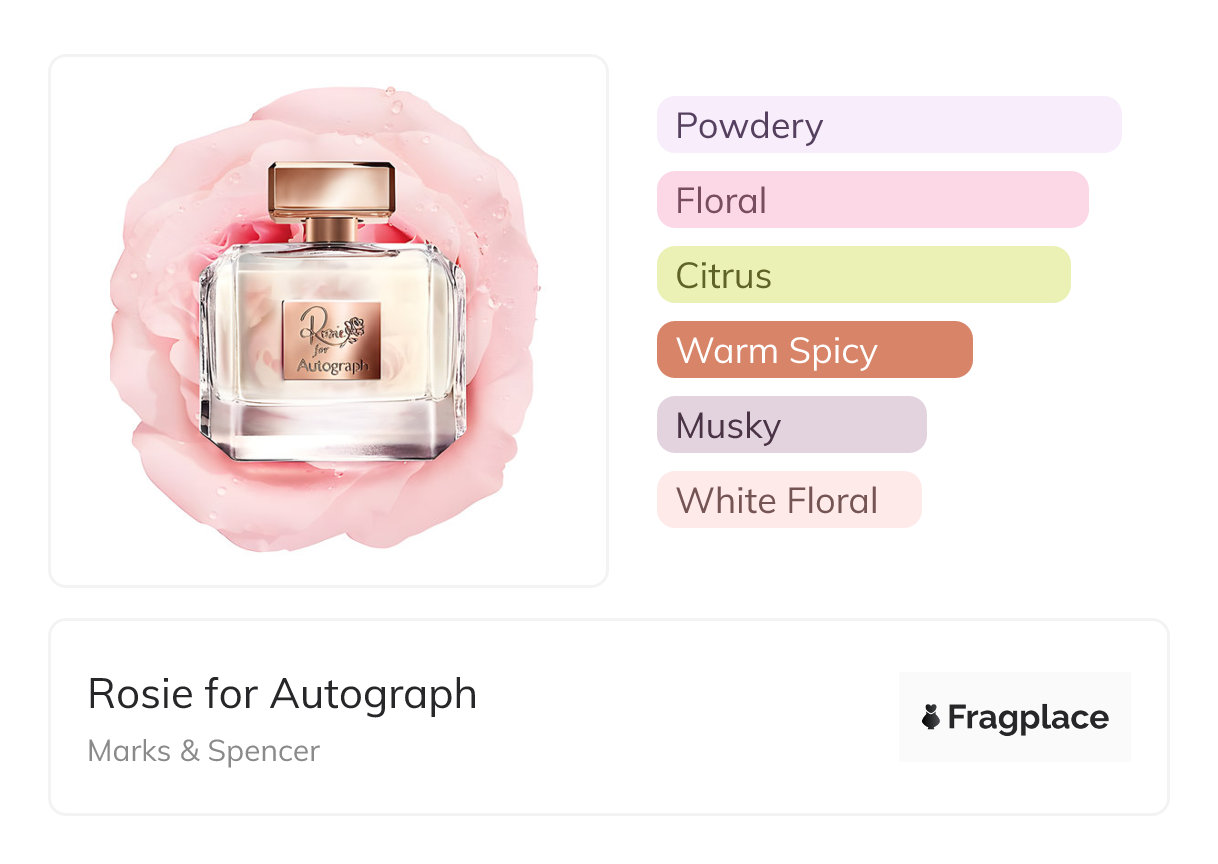Screen dimensions: 1218x864
Task: Click the gold perfume bottle cap
Action: pos(331,189)
